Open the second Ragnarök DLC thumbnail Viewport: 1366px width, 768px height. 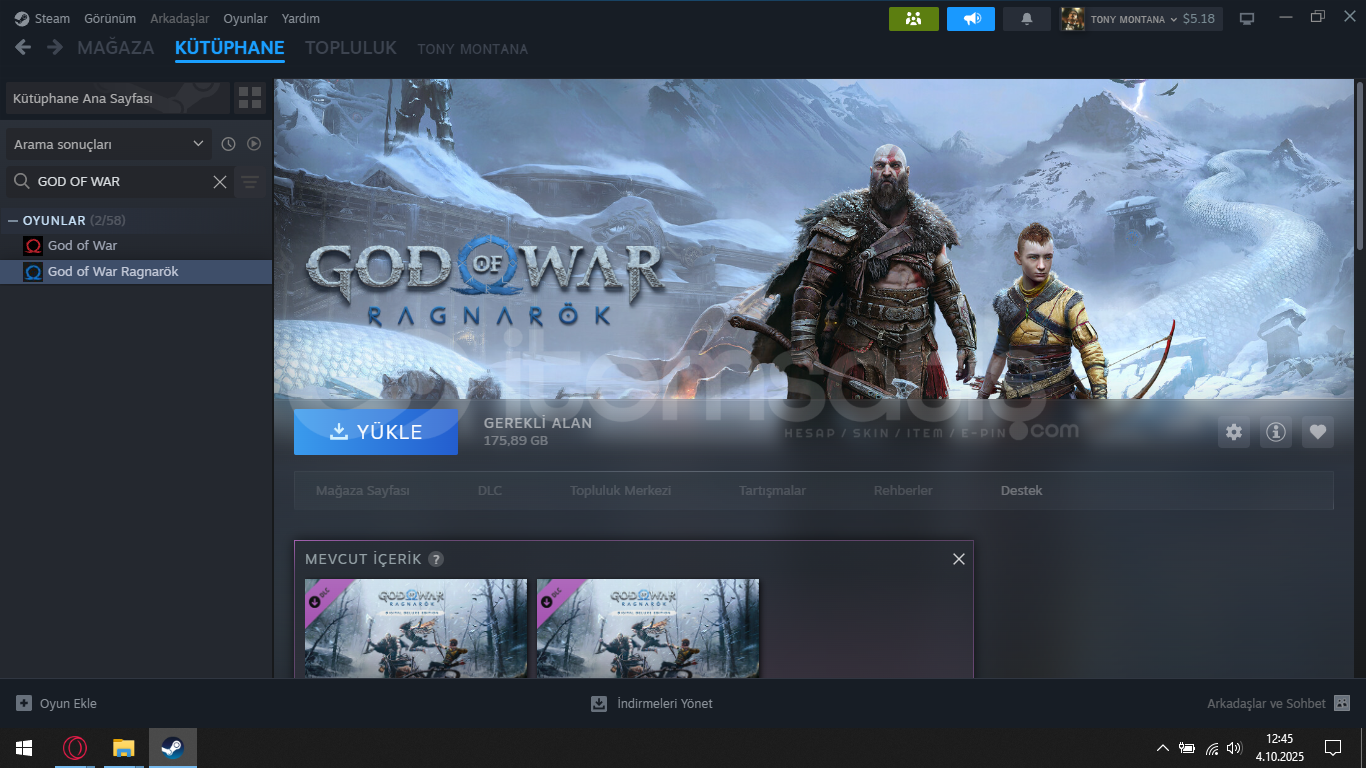pyautogui.click(x=648, y=629)
